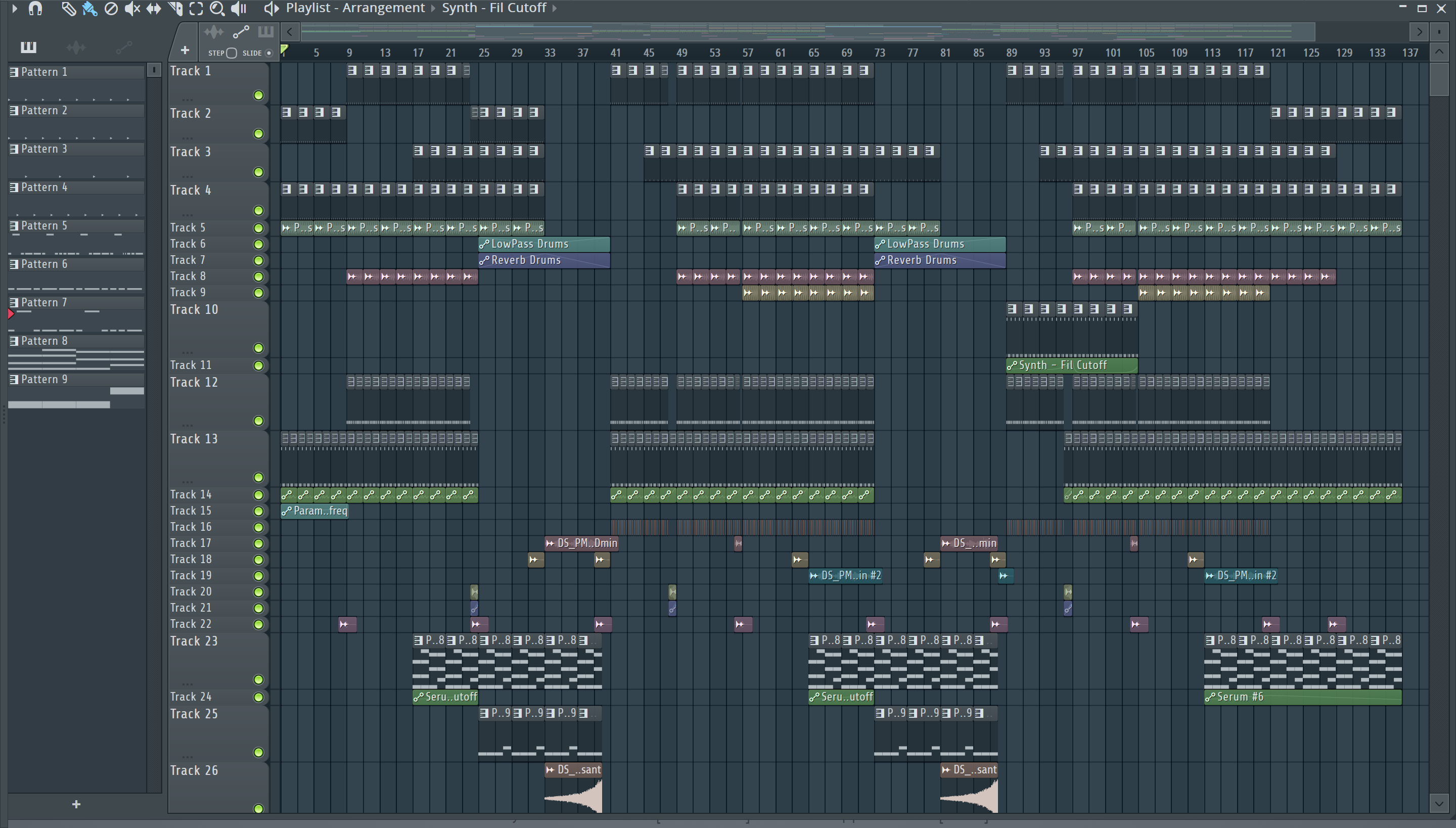Click the vertical scrollbar down arrow
Viewport: 1456px width, 828px height.
(x=1439, y=804)
